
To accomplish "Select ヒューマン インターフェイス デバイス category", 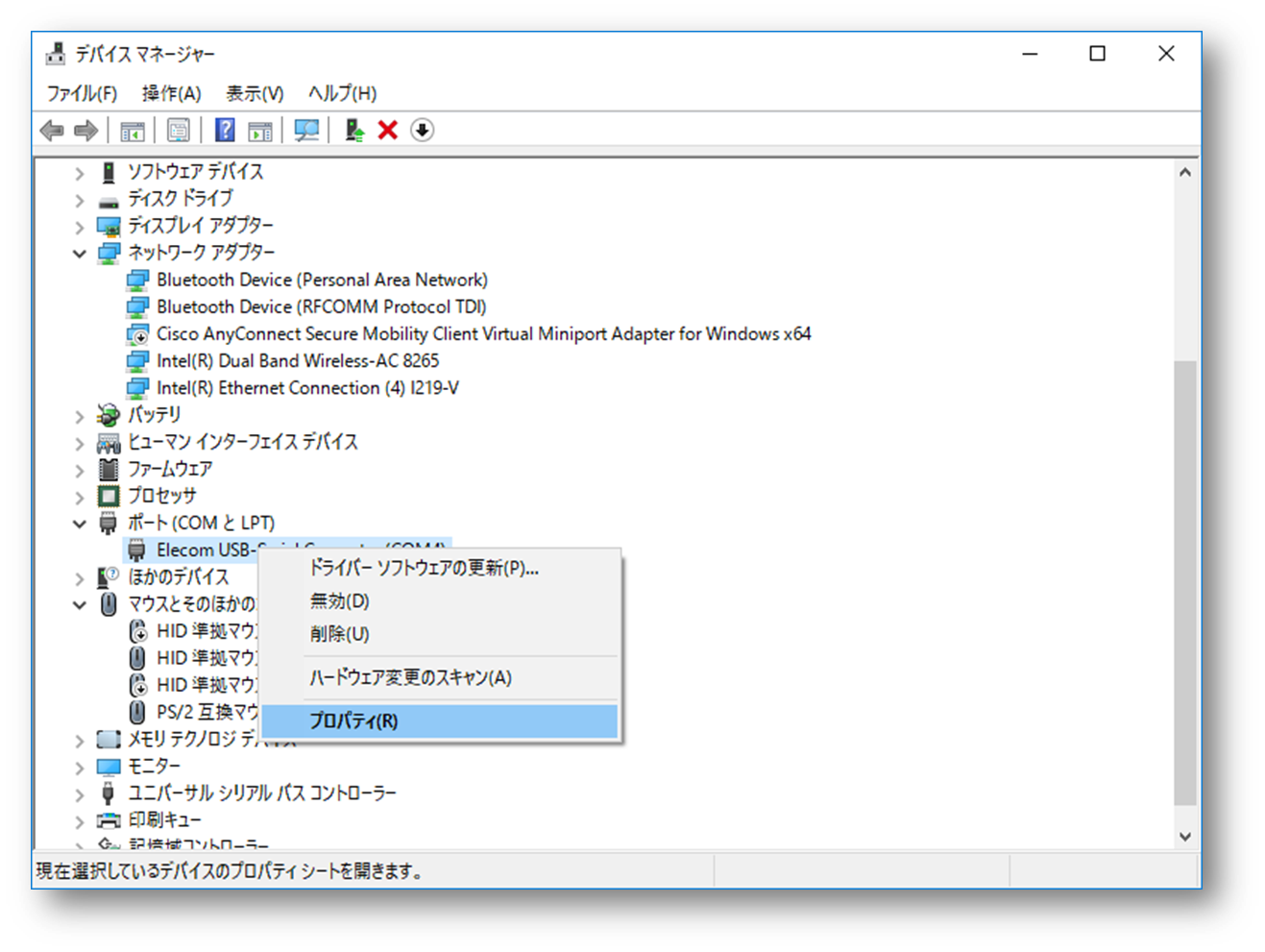I will (x=243, y=442).
